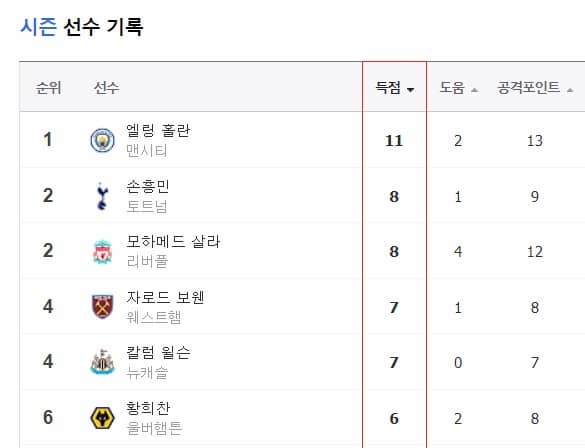Click the Liverpool club crest icon
The width and height of the screenshot is (585, 448).
click(103, 252)
